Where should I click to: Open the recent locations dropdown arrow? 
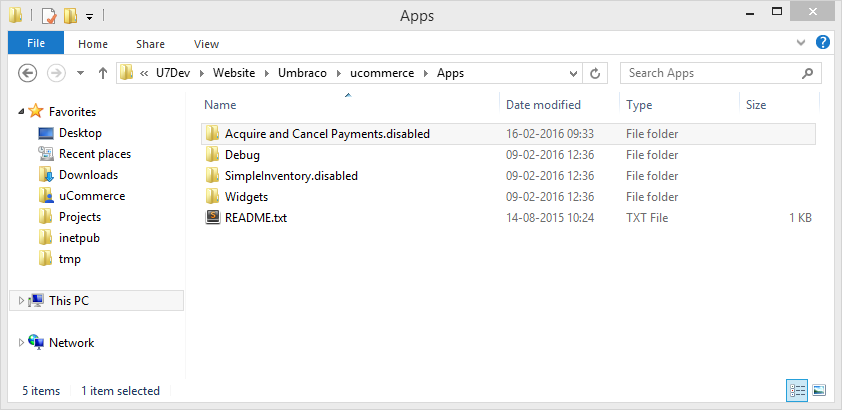[81, 73]
